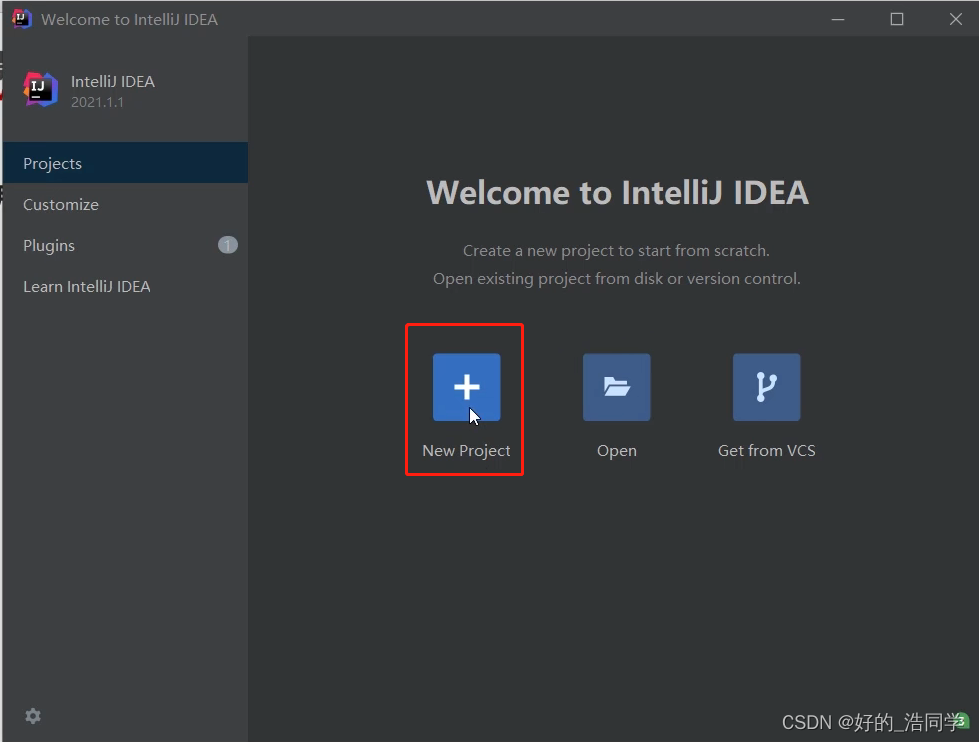Click the New Project label
Screen dimensions: 979x742
[466, 450]
